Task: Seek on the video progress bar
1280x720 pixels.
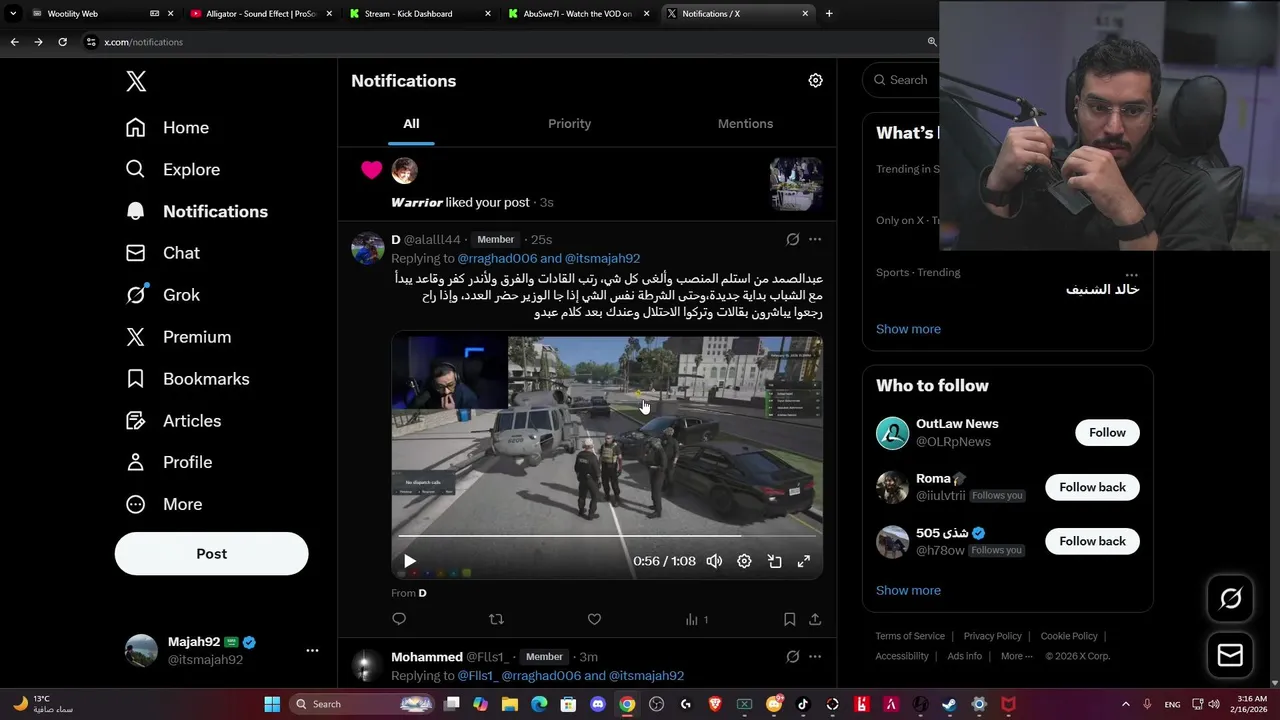Action: click(x=607, y=536)
